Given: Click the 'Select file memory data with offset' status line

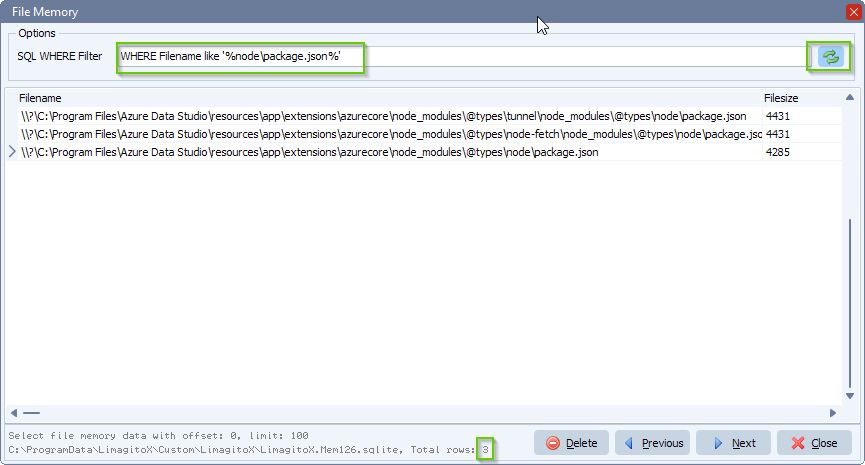Looking at the screenshot, I should (x=158, y=436).
